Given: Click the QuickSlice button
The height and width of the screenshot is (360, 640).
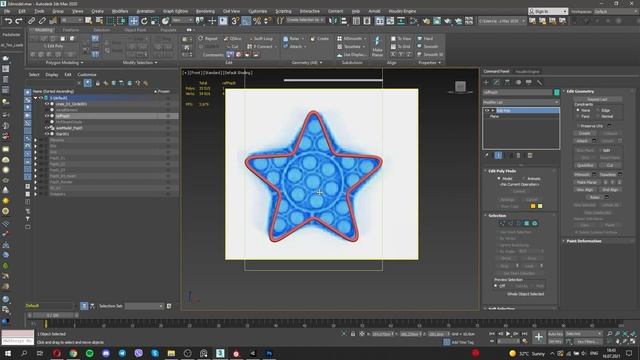Looking at the screenshot, I should 585,165.
